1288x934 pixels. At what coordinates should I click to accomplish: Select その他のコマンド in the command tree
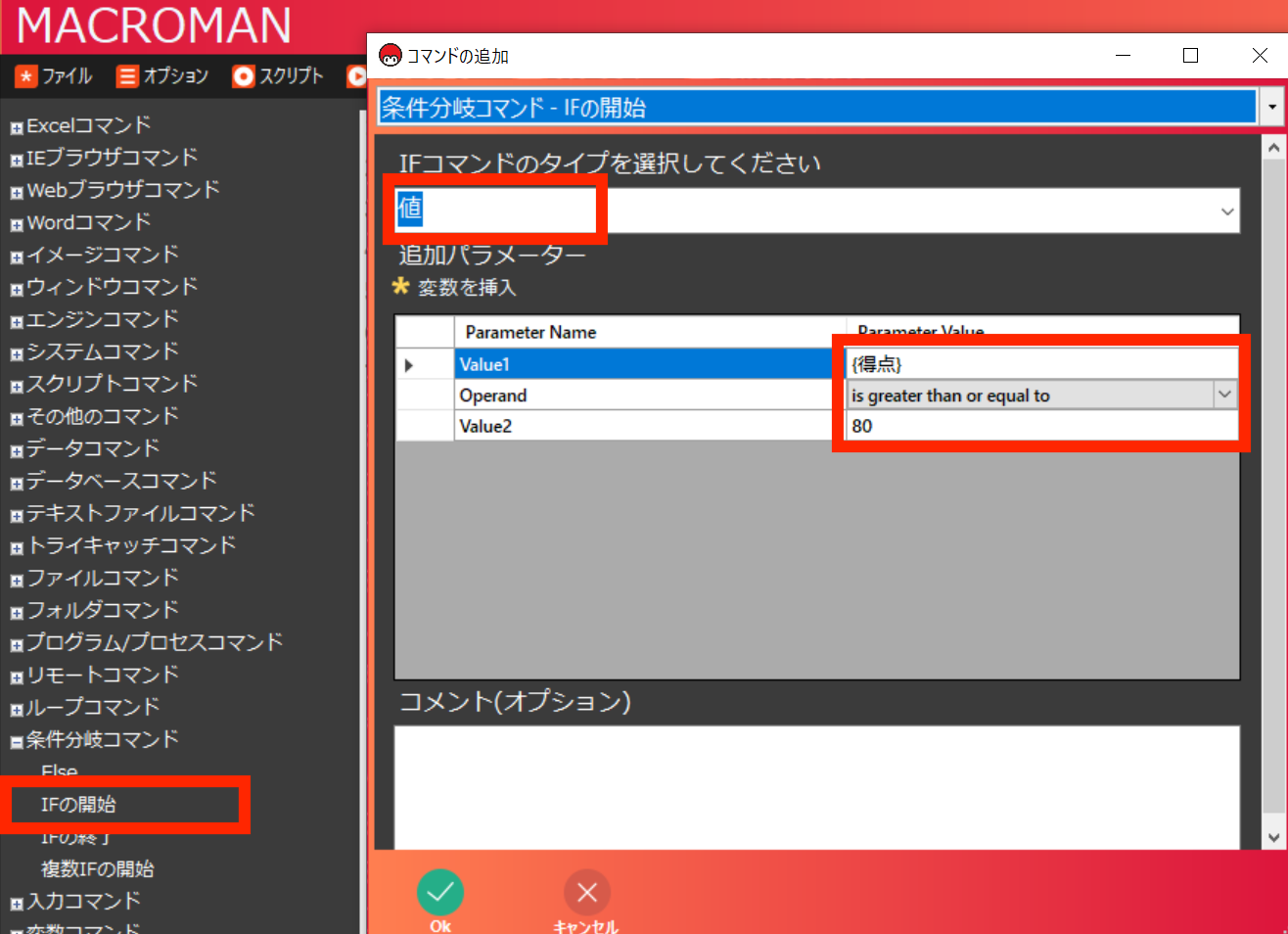coord(103,416)
